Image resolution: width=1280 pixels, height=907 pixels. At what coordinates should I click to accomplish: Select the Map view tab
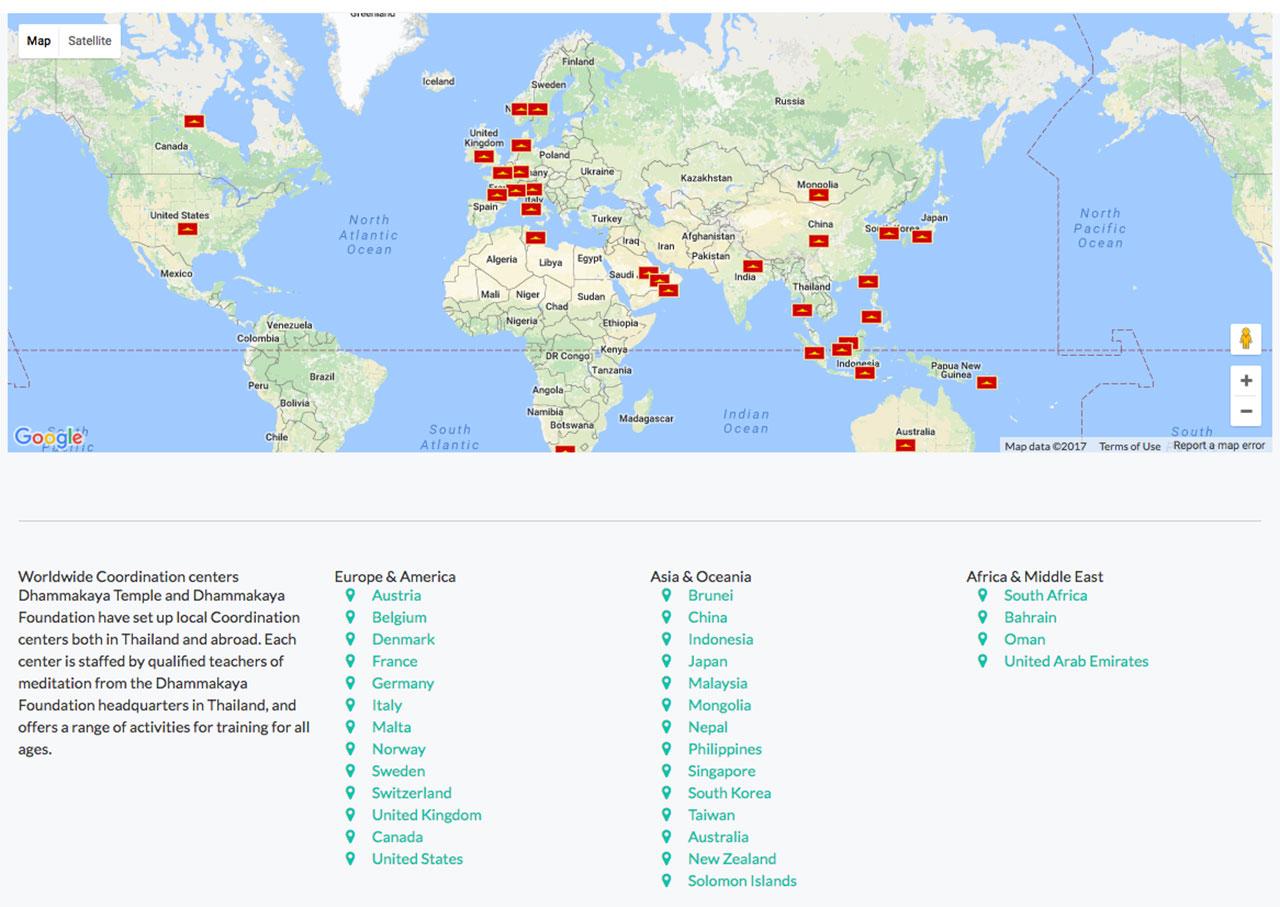(x=39, y=41)
